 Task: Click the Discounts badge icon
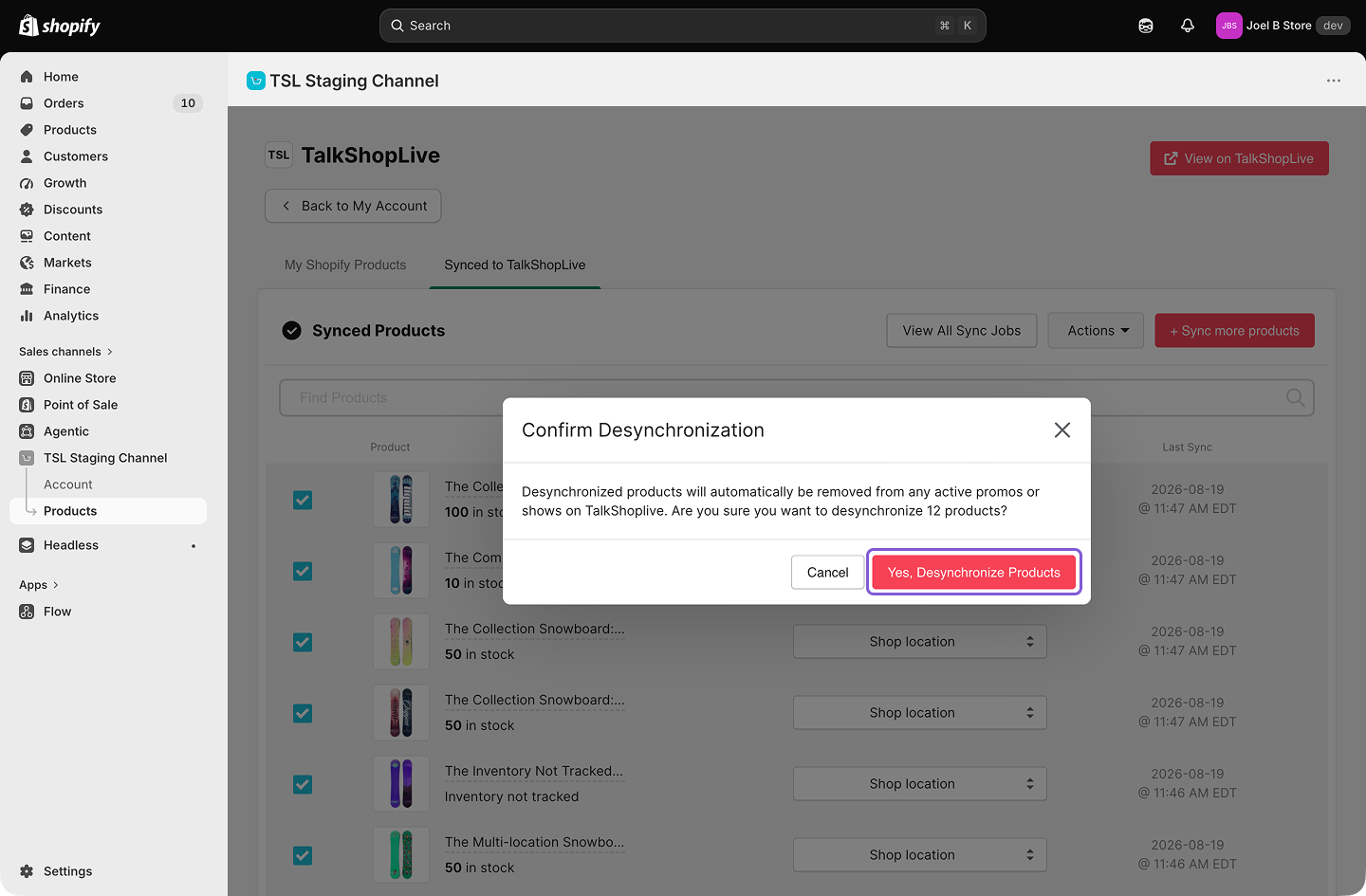point(27,210)
